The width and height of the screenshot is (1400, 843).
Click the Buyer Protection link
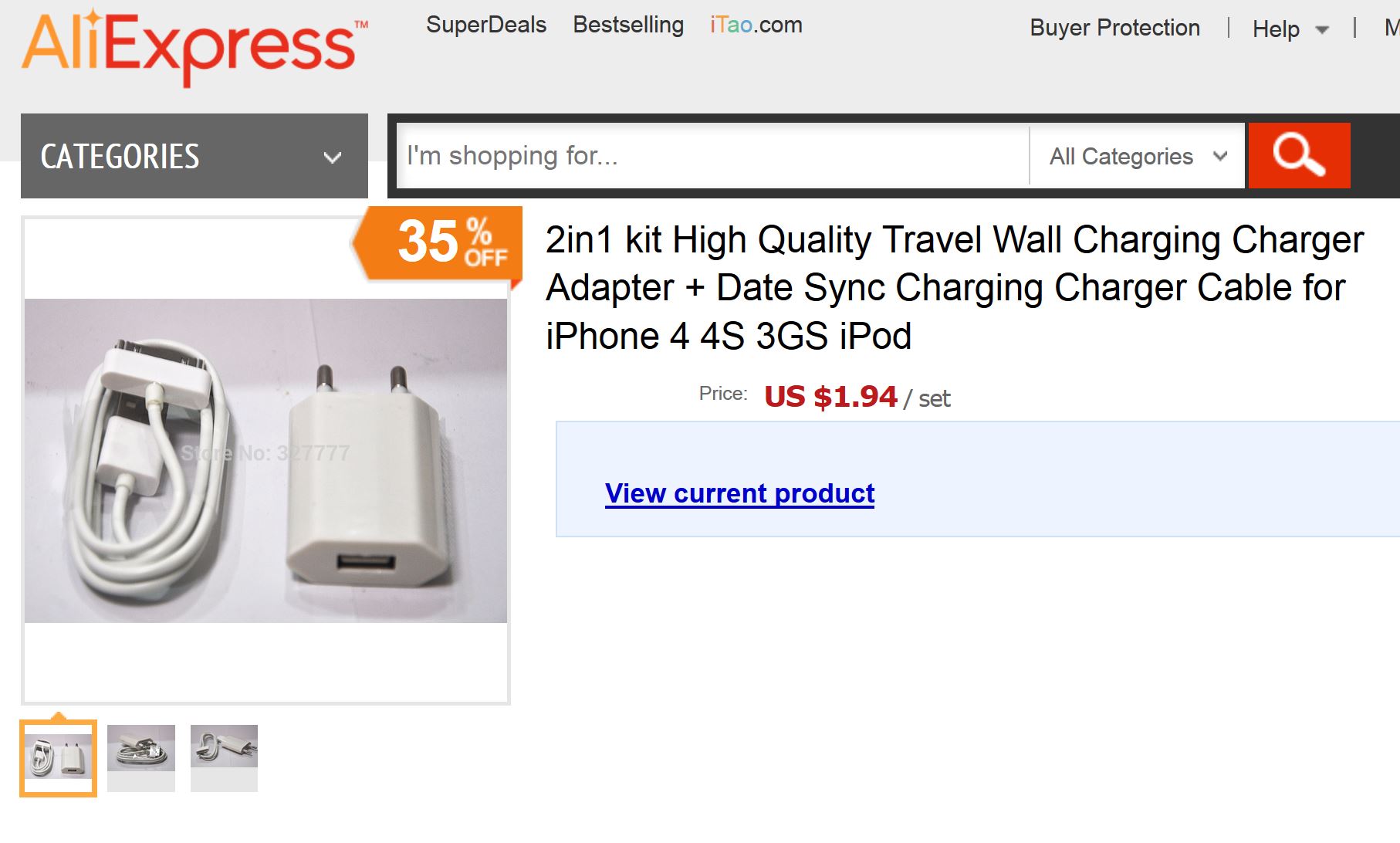click(x=1114, y=28)
